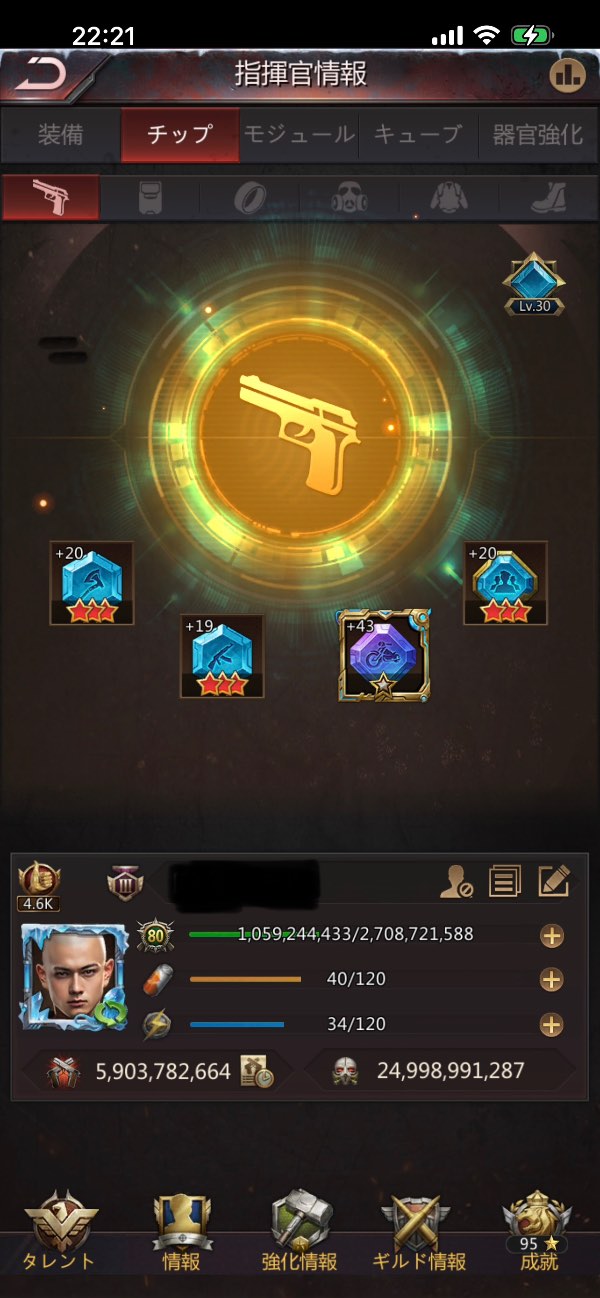The image size is (600, 1298).
Task: Select the gas mask equipment icon
Action: pyautogui.click(x=349, y=197)
